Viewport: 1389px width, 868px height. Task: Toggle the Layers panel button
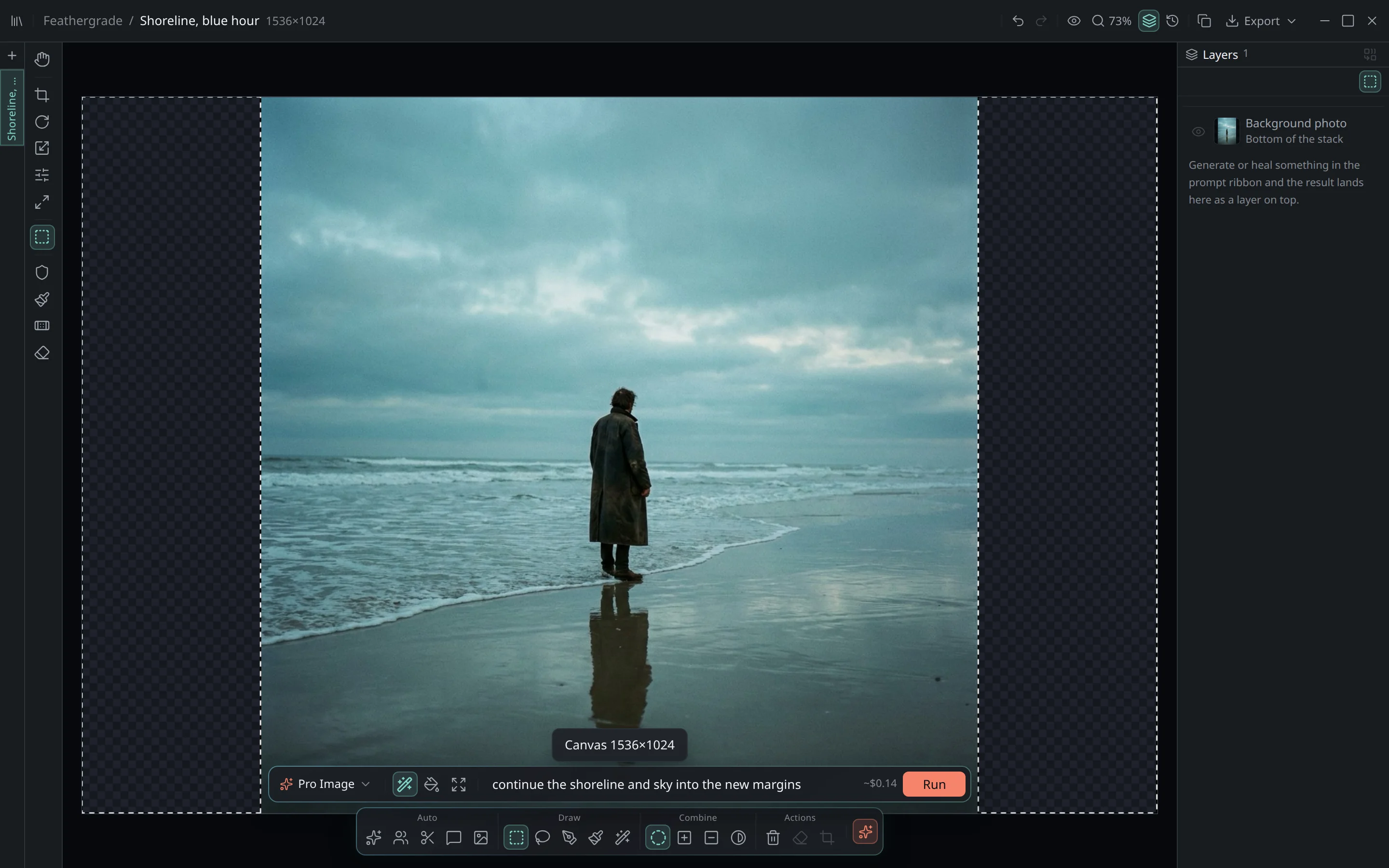click(x=1148, y=21)
